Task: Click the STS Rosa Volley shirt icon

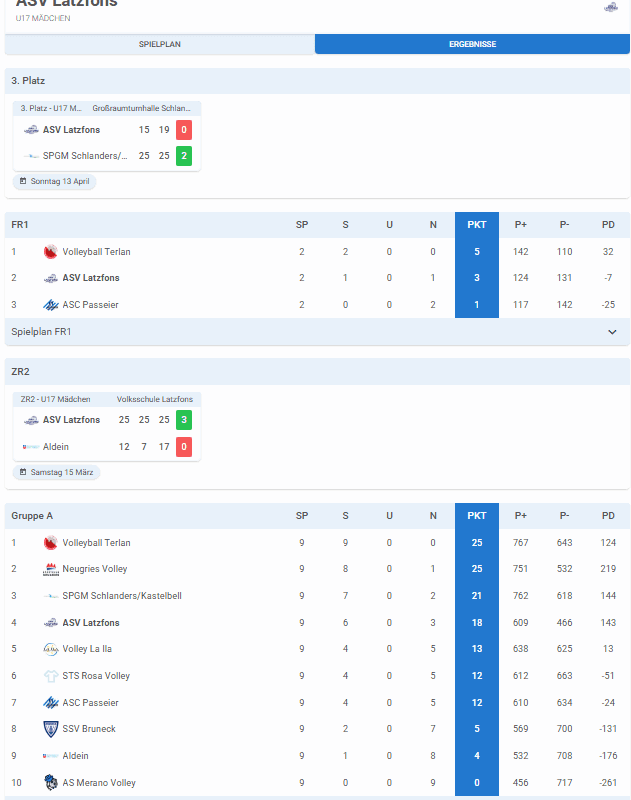Action: pos(50,676)
